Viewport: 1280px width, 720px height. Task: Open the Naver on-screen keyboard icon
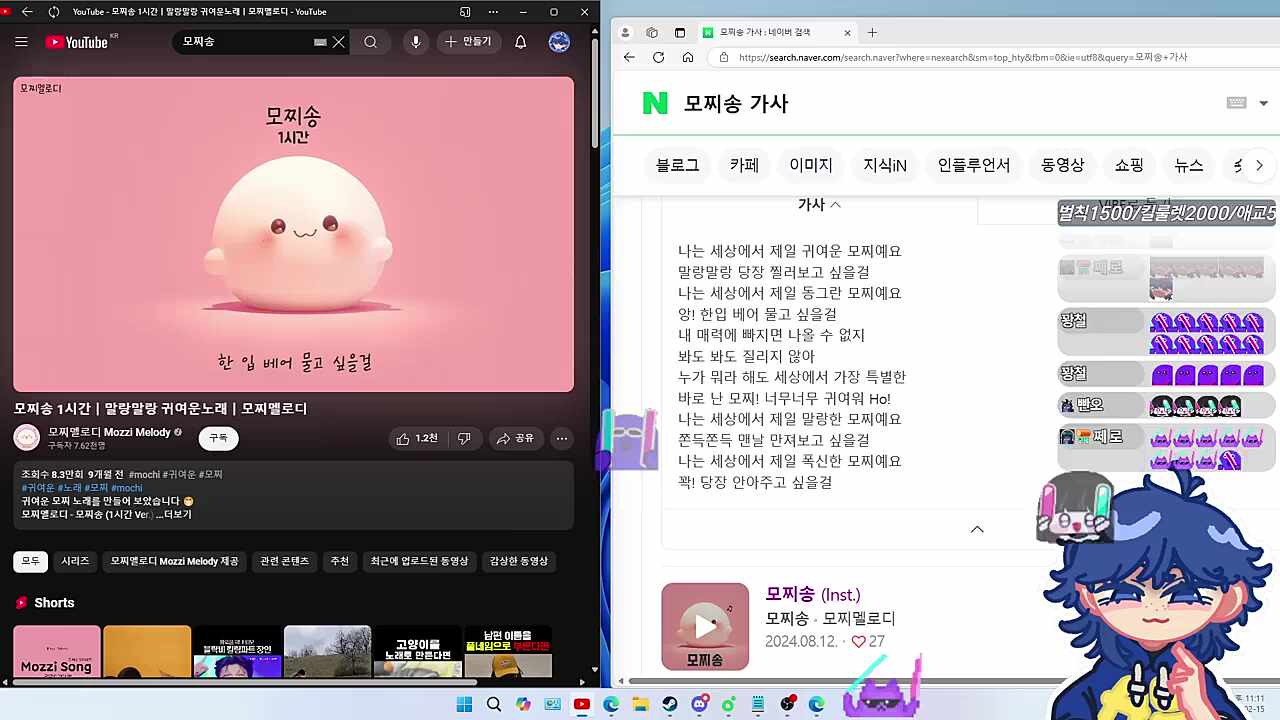(x=1237, y=103)
